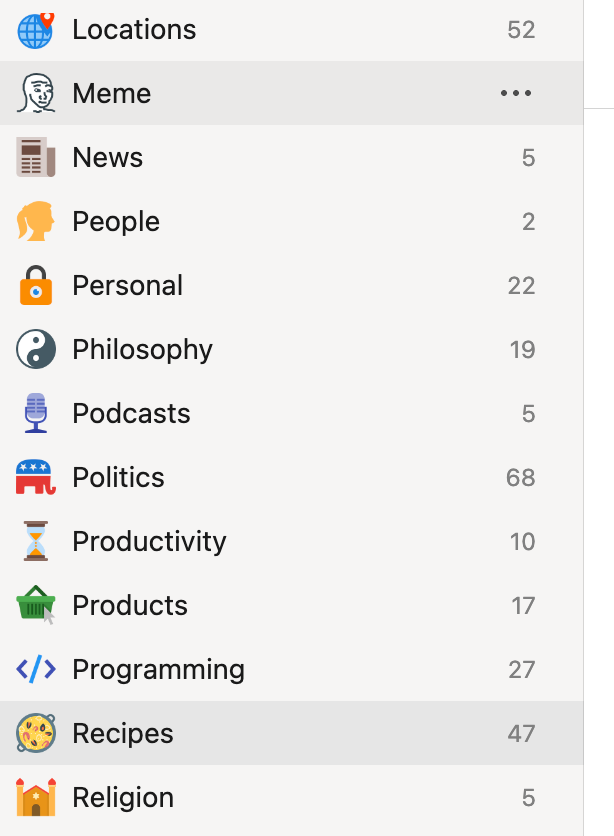614x836 pixels.
Task: Open the three-dot menu on Meme row
Action: coord(515,93)
